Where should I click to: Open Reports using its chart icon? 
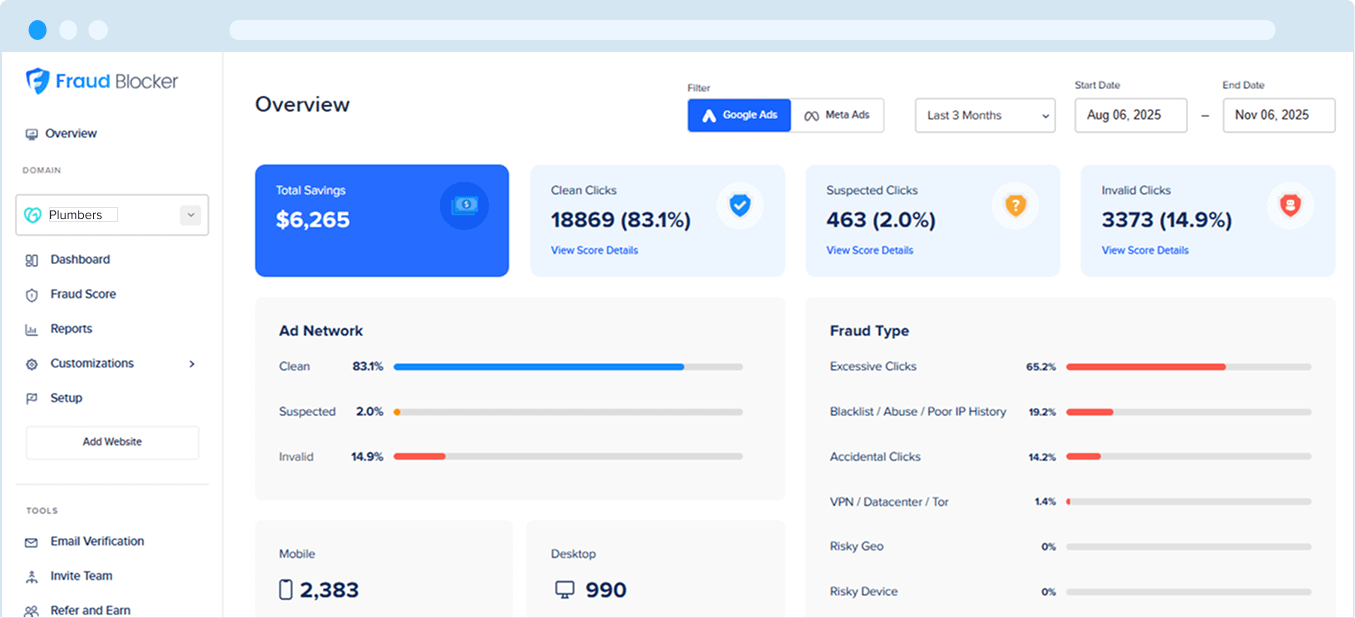pos(33,328)
